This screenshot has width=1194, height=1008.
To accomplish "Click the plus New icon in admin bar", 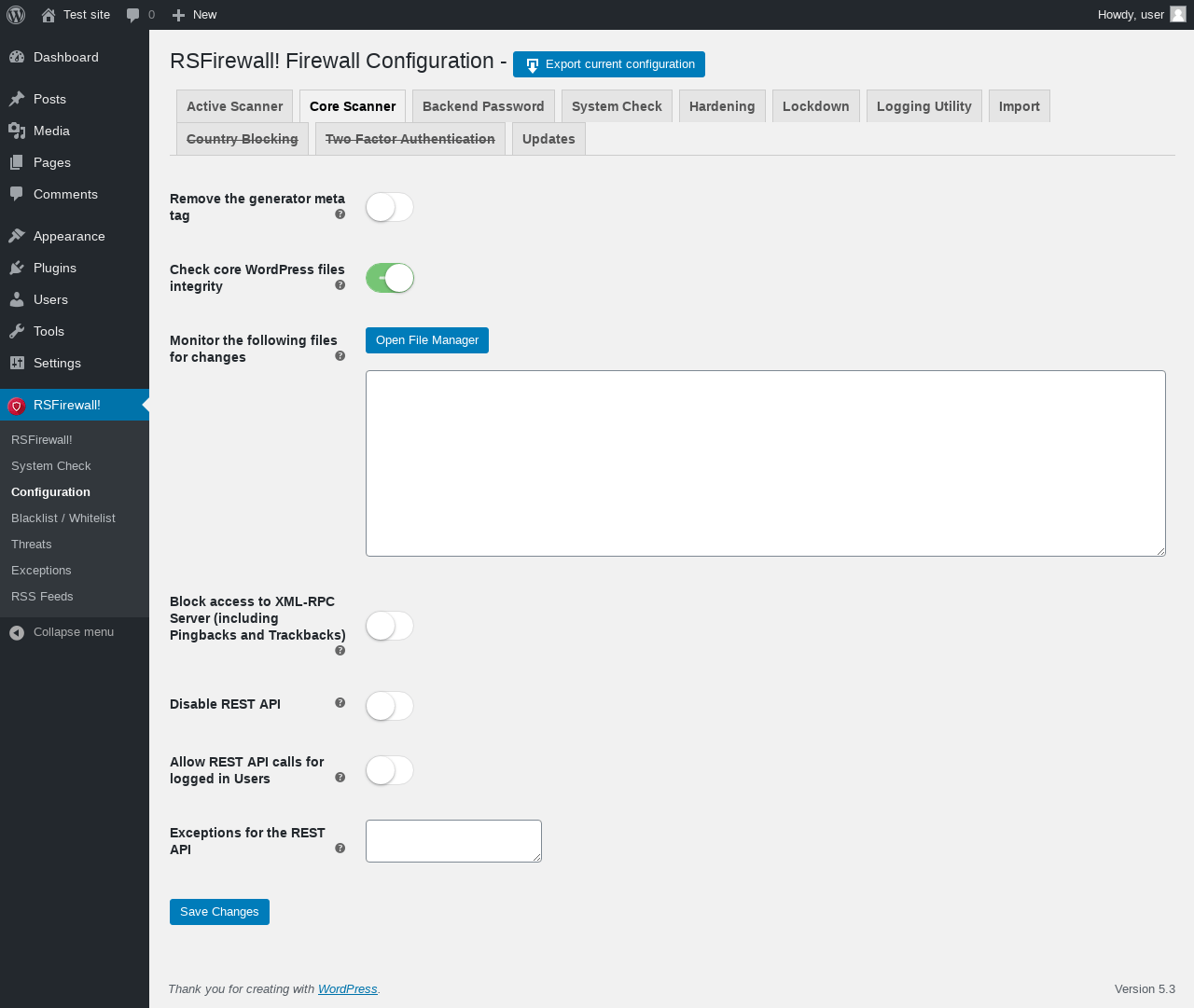I will pos(179,15).
